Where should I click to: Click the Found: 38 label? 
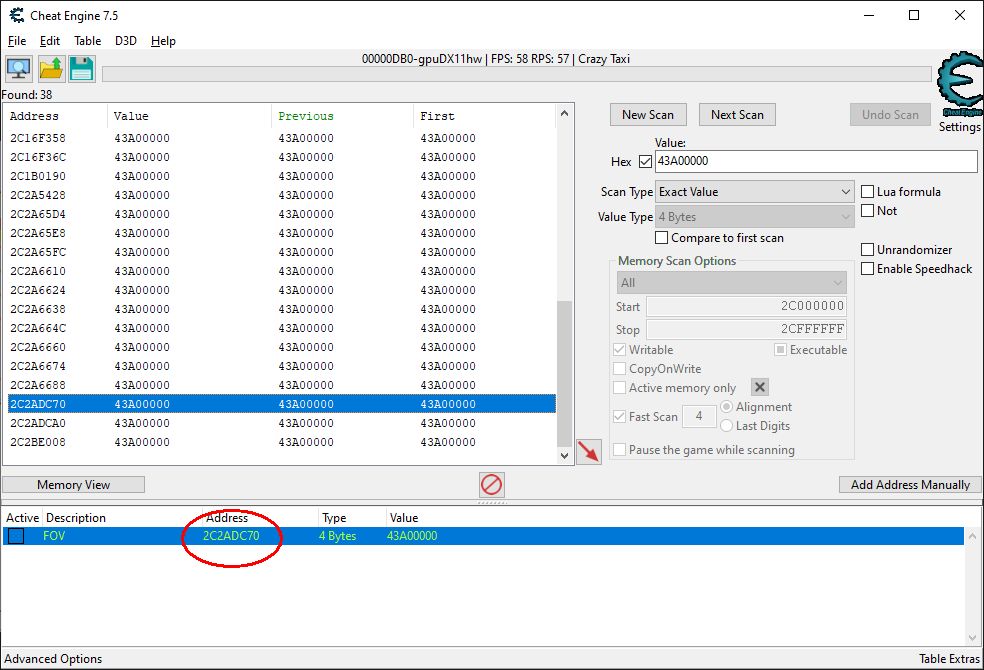tap(27, 95)
